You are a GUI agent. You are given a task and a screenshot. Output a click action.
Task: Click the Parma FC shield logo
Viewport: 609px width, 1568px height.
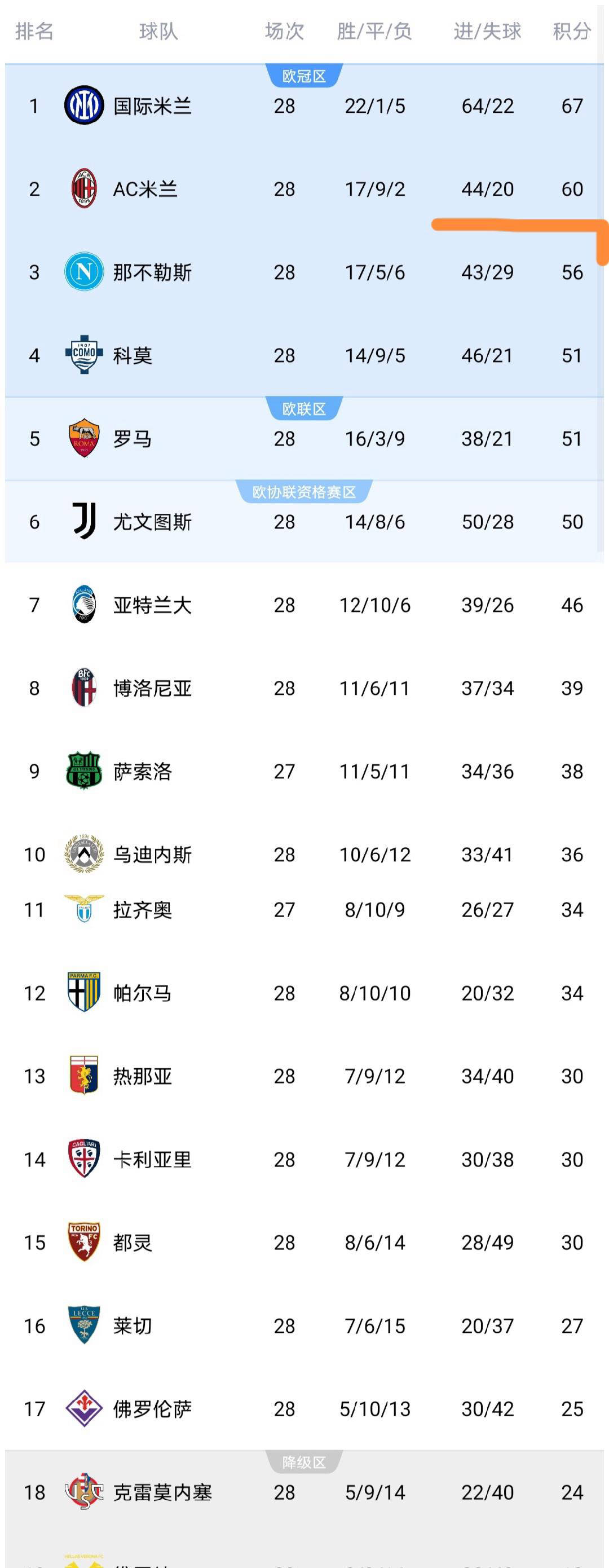(x=84, y=992)
